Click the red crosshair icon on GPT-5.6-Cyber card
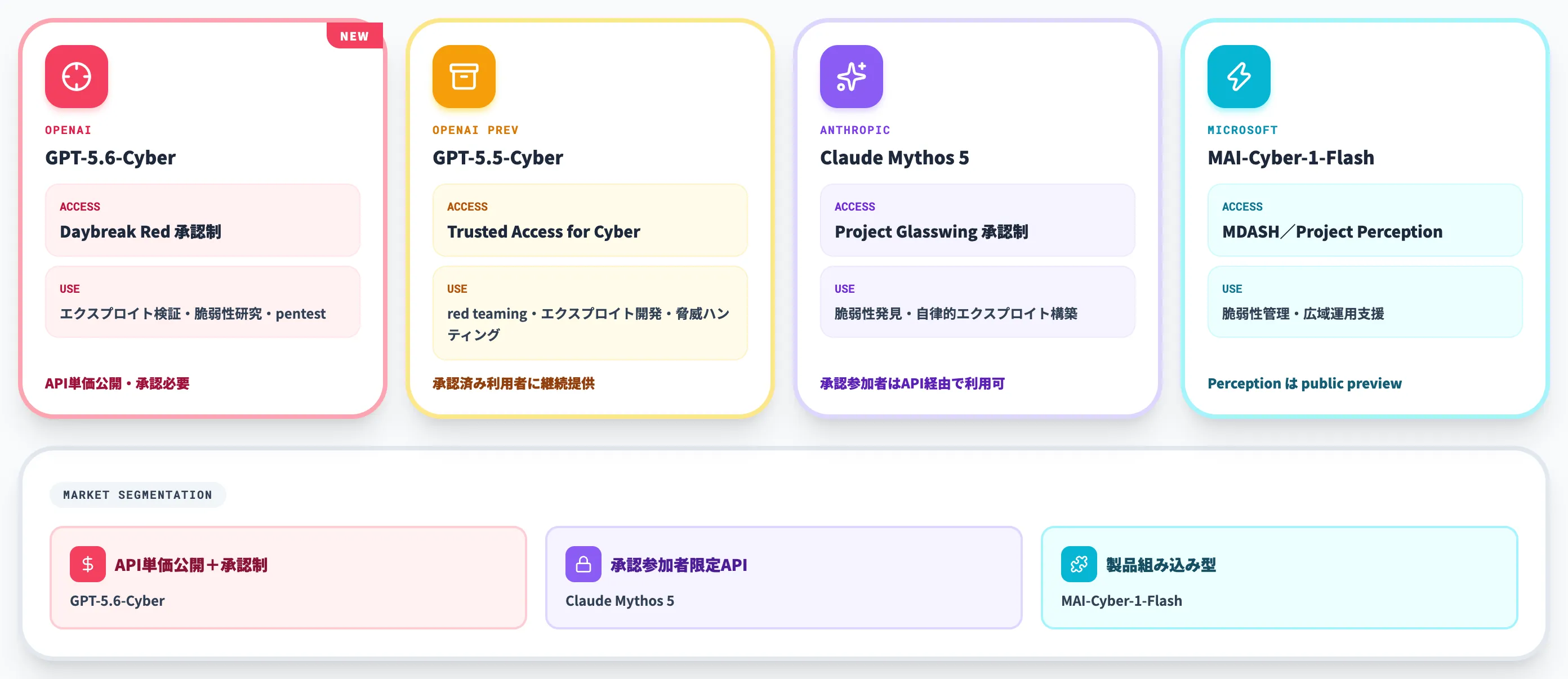The width and height of the screenshot is (1568, 679). pos(76,77)
